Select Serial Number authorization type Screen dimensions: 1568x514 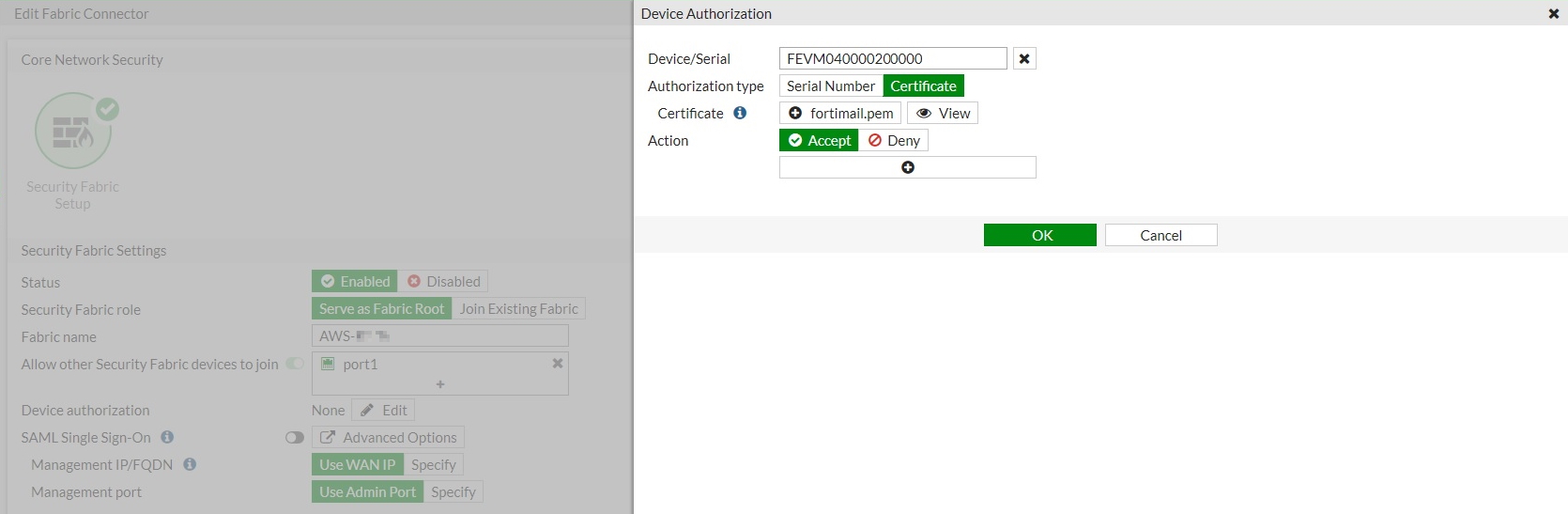831,86
